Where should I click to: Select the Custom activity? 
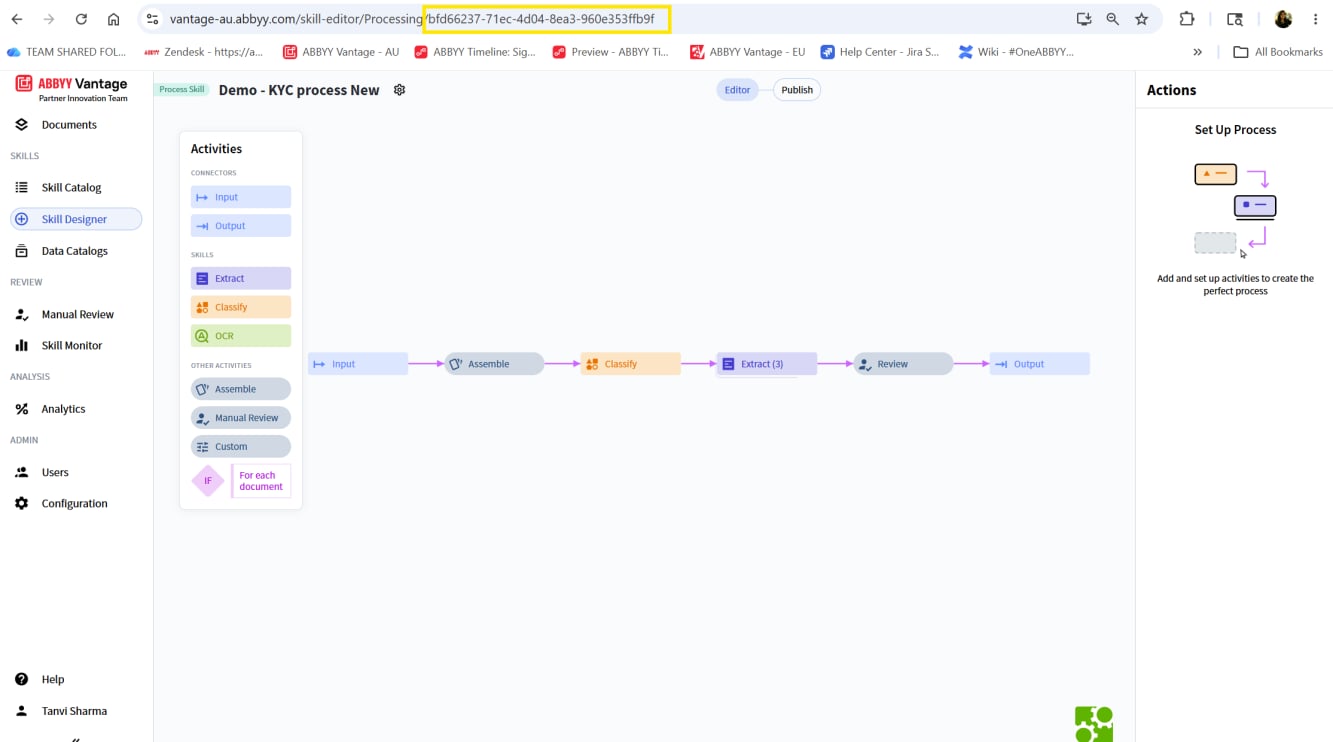click(241, 447)
